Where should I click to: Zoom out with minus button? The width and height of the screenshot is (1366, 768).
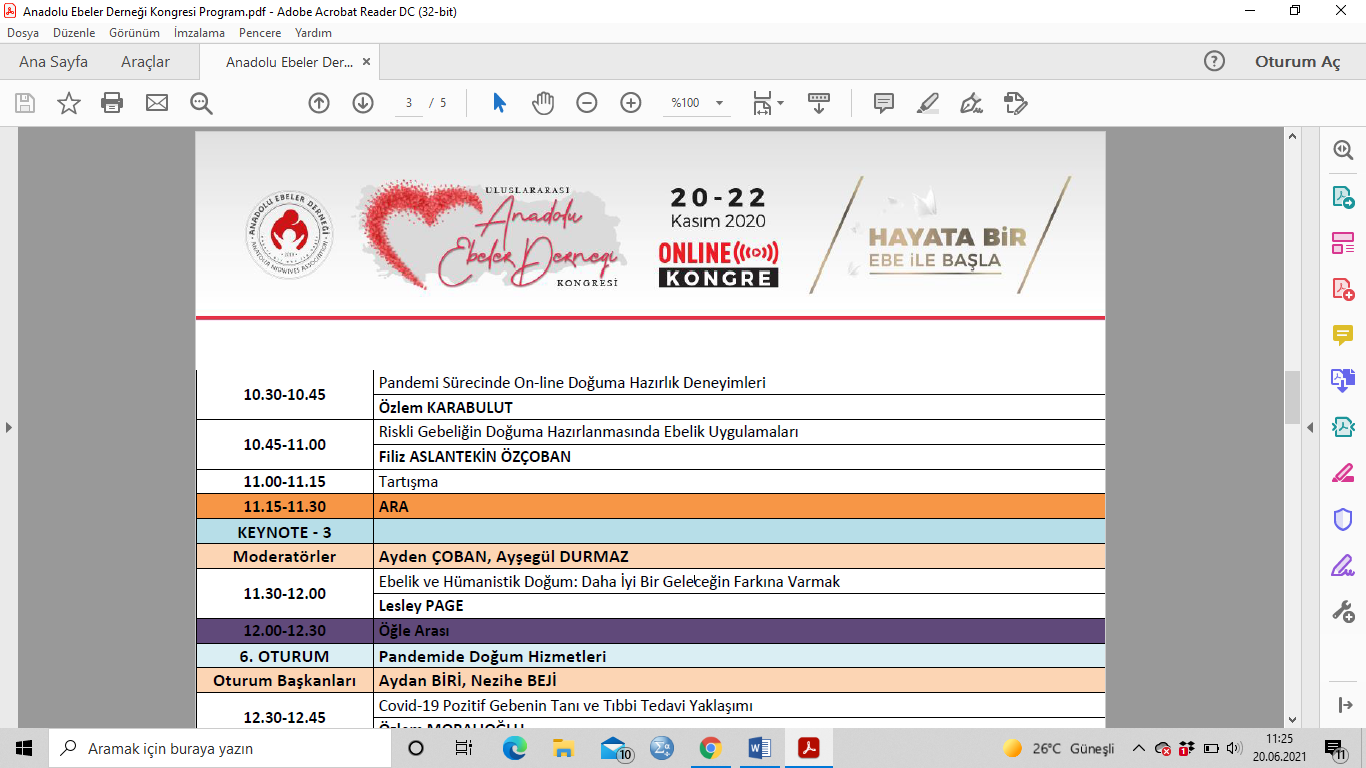(587, 103)
